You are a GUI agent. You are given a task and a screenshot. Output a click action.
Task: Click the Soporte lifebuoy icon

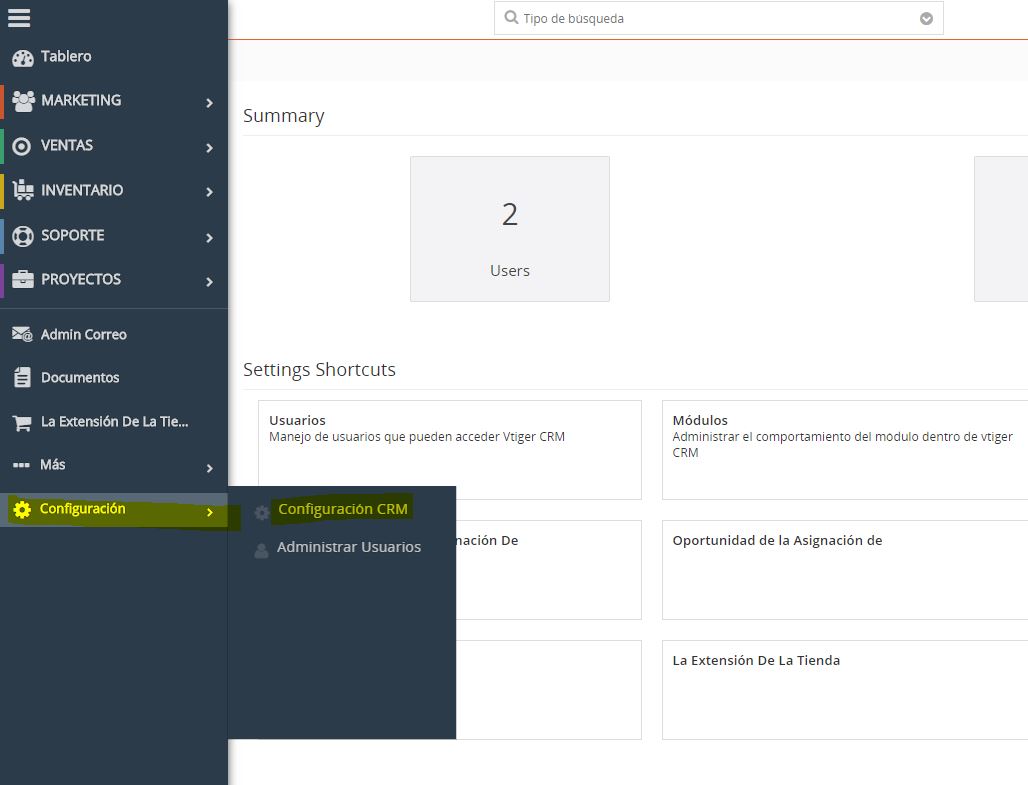(23, 235)
